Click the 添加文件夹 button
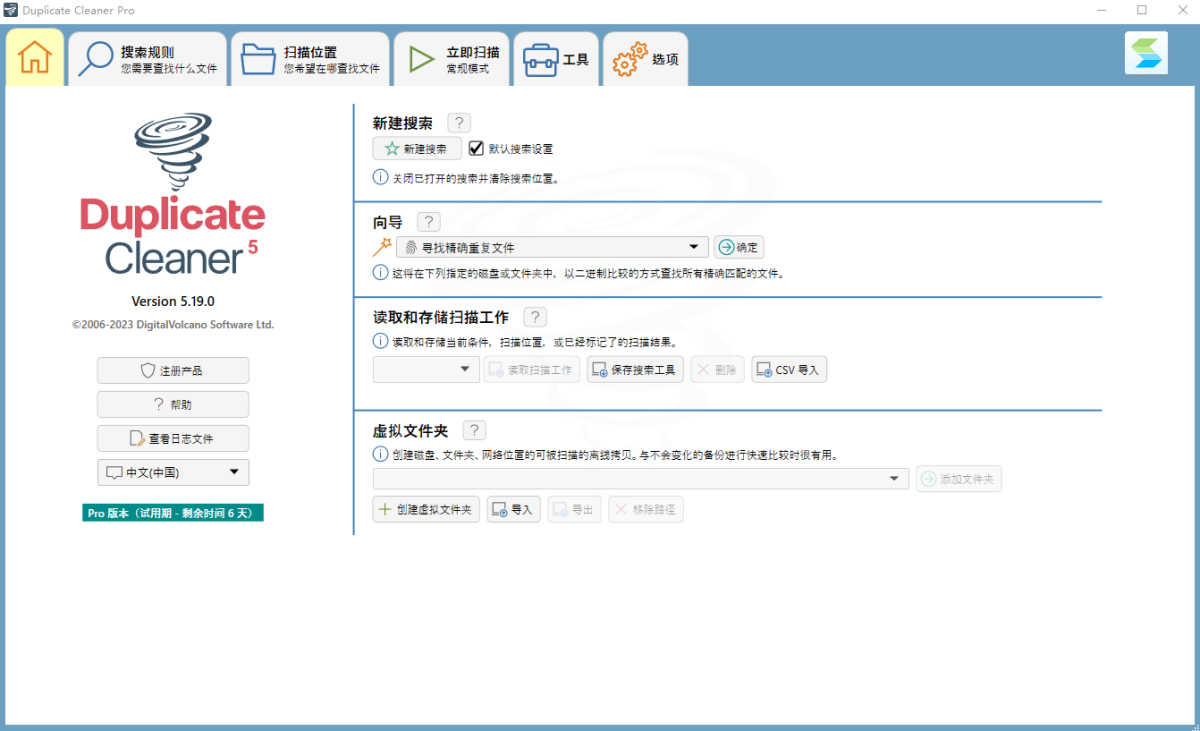This screenshot has height=731, width=1200. [x=959, y=479]
